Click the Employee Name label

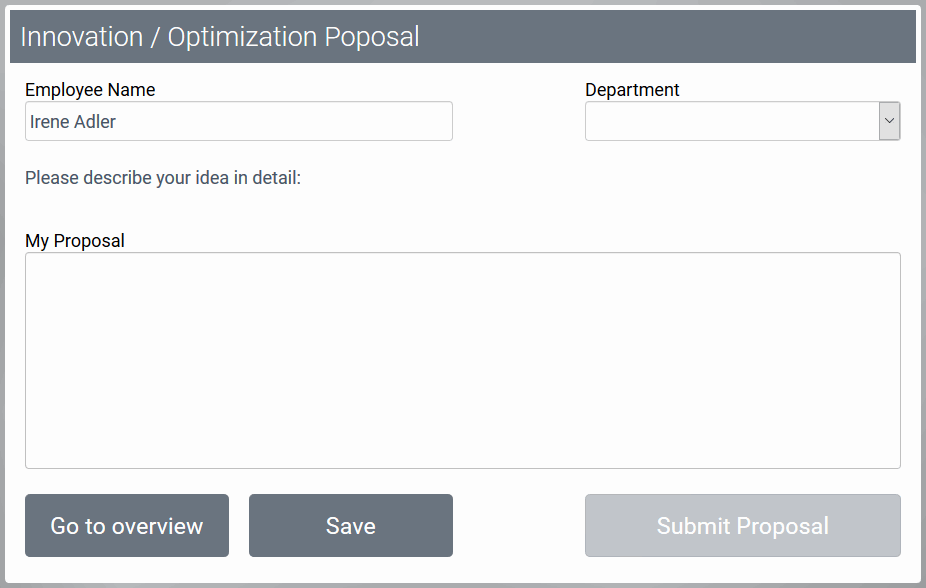[x=89, y=90]
